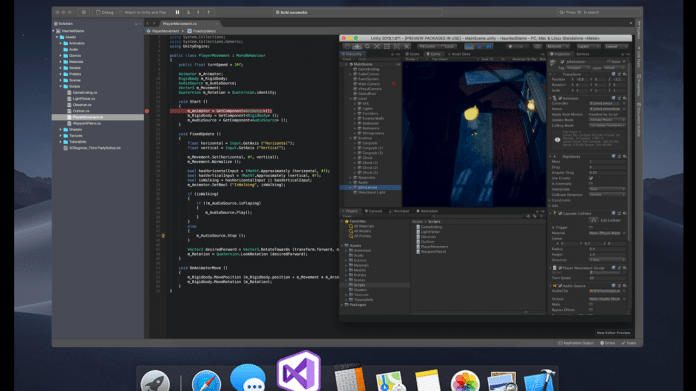
Task: Collapse the Scripts folder in the Solution tree
Action: point(61,87)
